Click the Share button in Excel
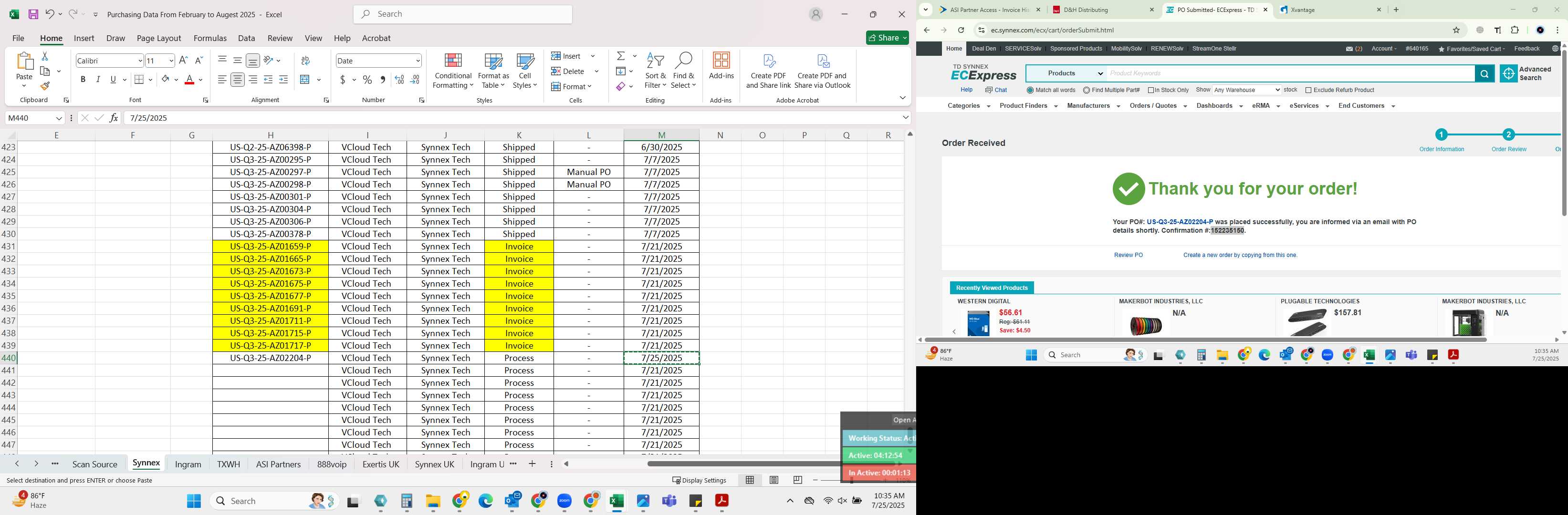 pos(888,38)
